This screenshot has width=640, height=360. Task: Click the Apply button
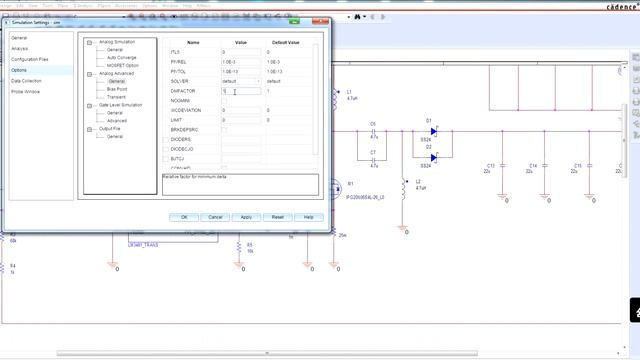point(246,217)
